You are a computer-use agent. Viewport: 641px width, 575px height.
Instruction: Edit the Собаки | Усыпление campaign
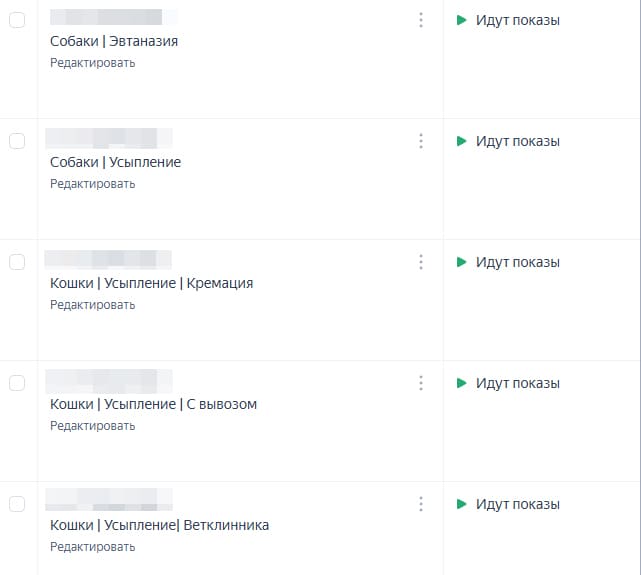pyautogui.click(x=92, y=184)
